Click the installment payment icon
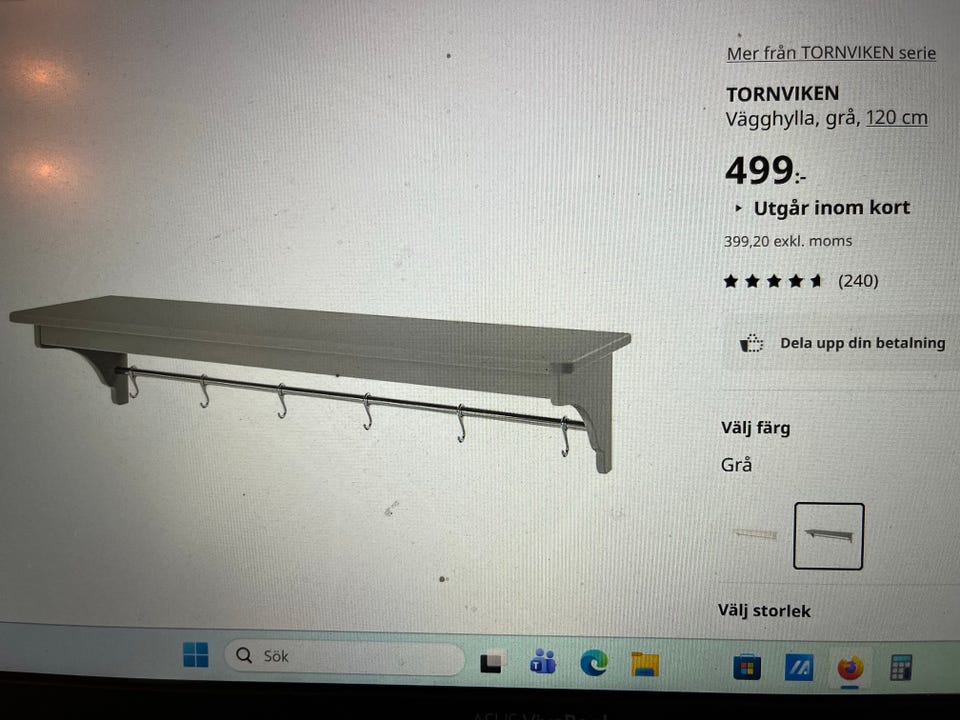Image resolution: width=960 pixels, height=720 pixels. coord(751,343)
